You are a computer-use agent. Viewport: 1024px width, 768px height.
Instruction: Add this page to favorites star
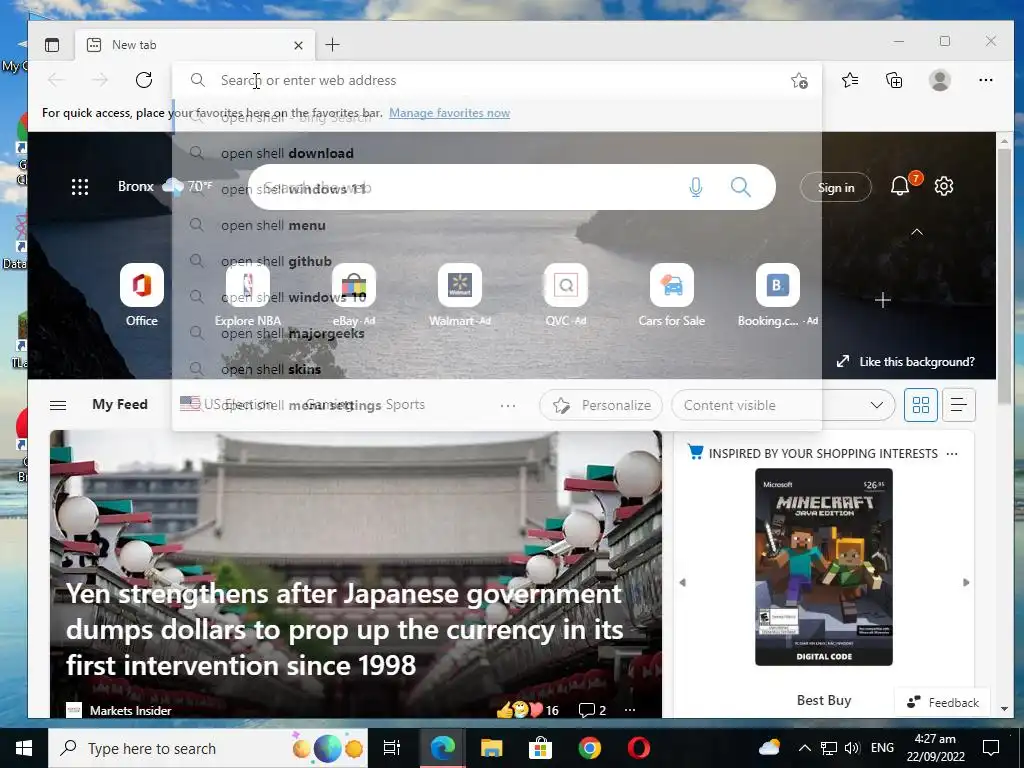coord(799,80)
